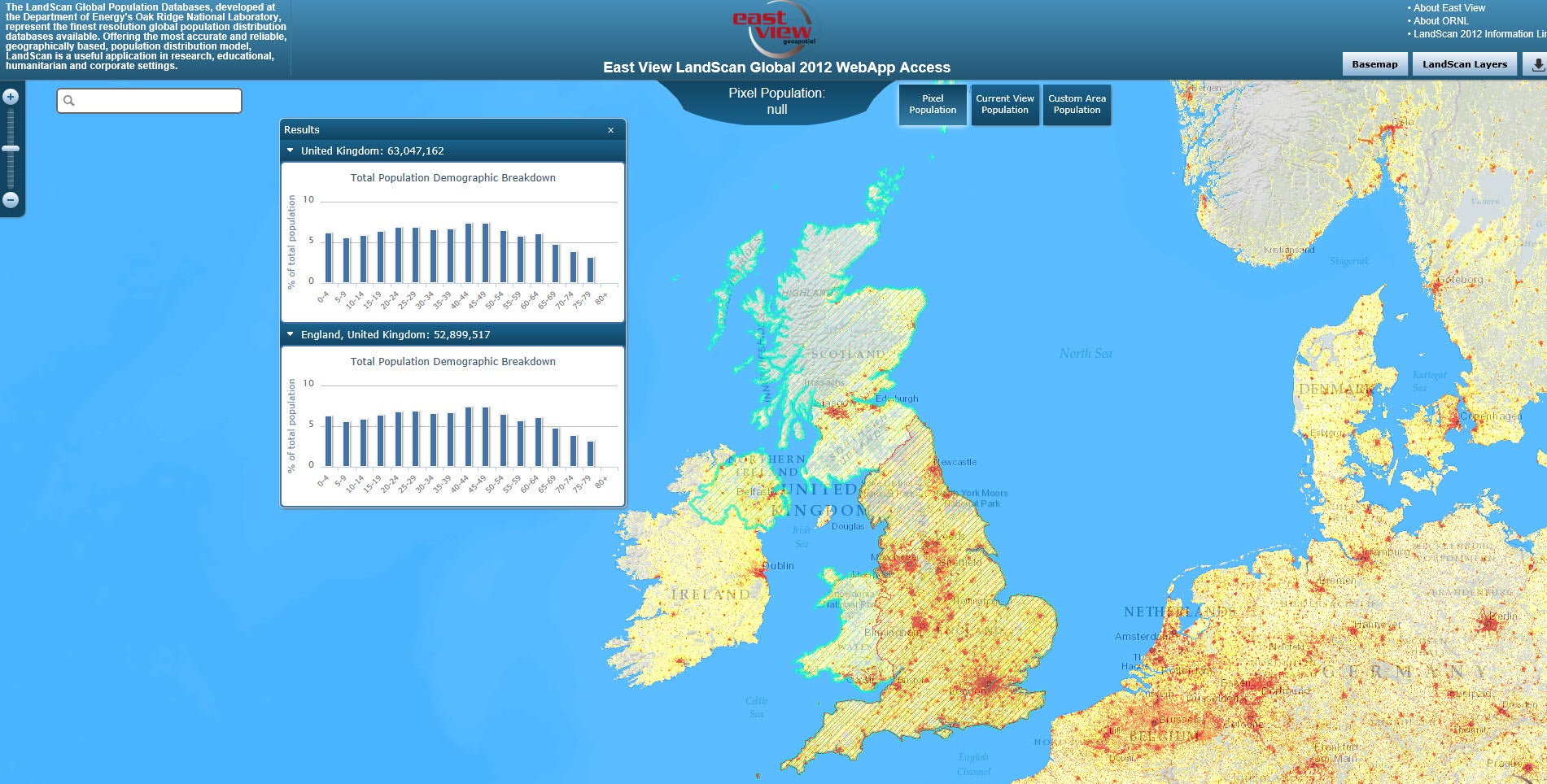Close the Results panel with the X
The image size is (1547, 784).
(611, 129)
